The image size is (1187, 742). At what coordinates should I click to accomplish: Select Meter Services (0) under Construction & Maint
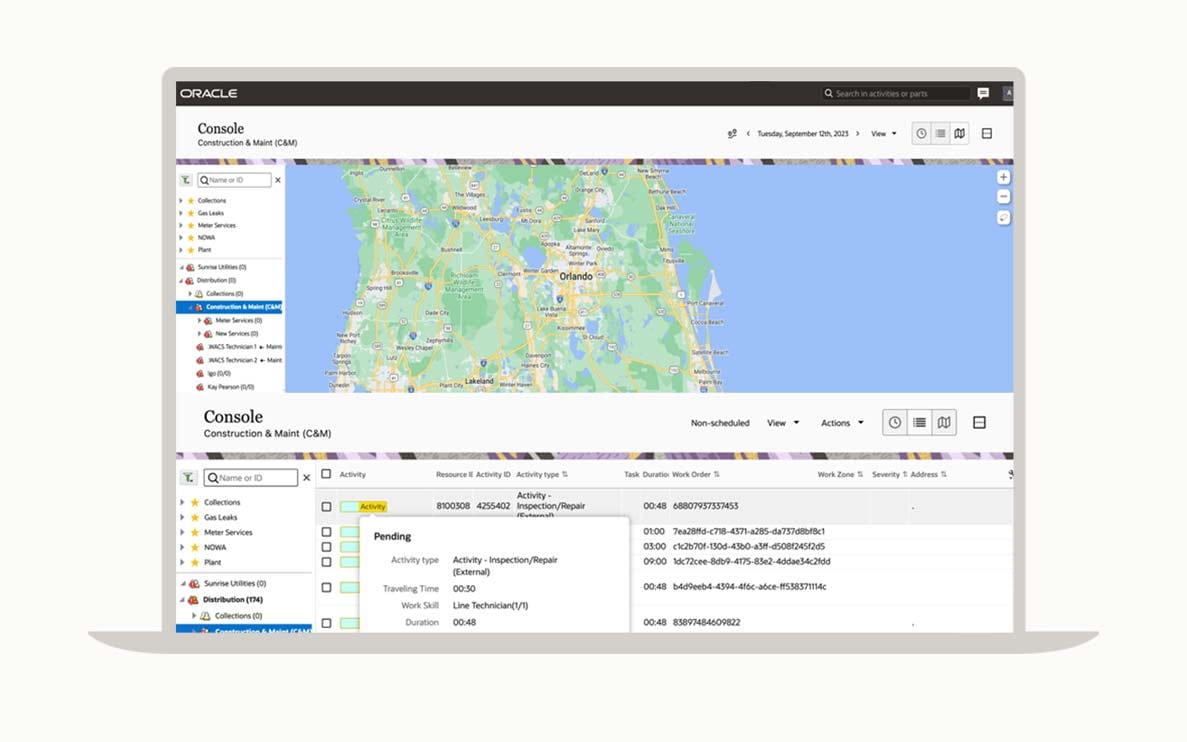pyautogui.click(x=238, y=321)
